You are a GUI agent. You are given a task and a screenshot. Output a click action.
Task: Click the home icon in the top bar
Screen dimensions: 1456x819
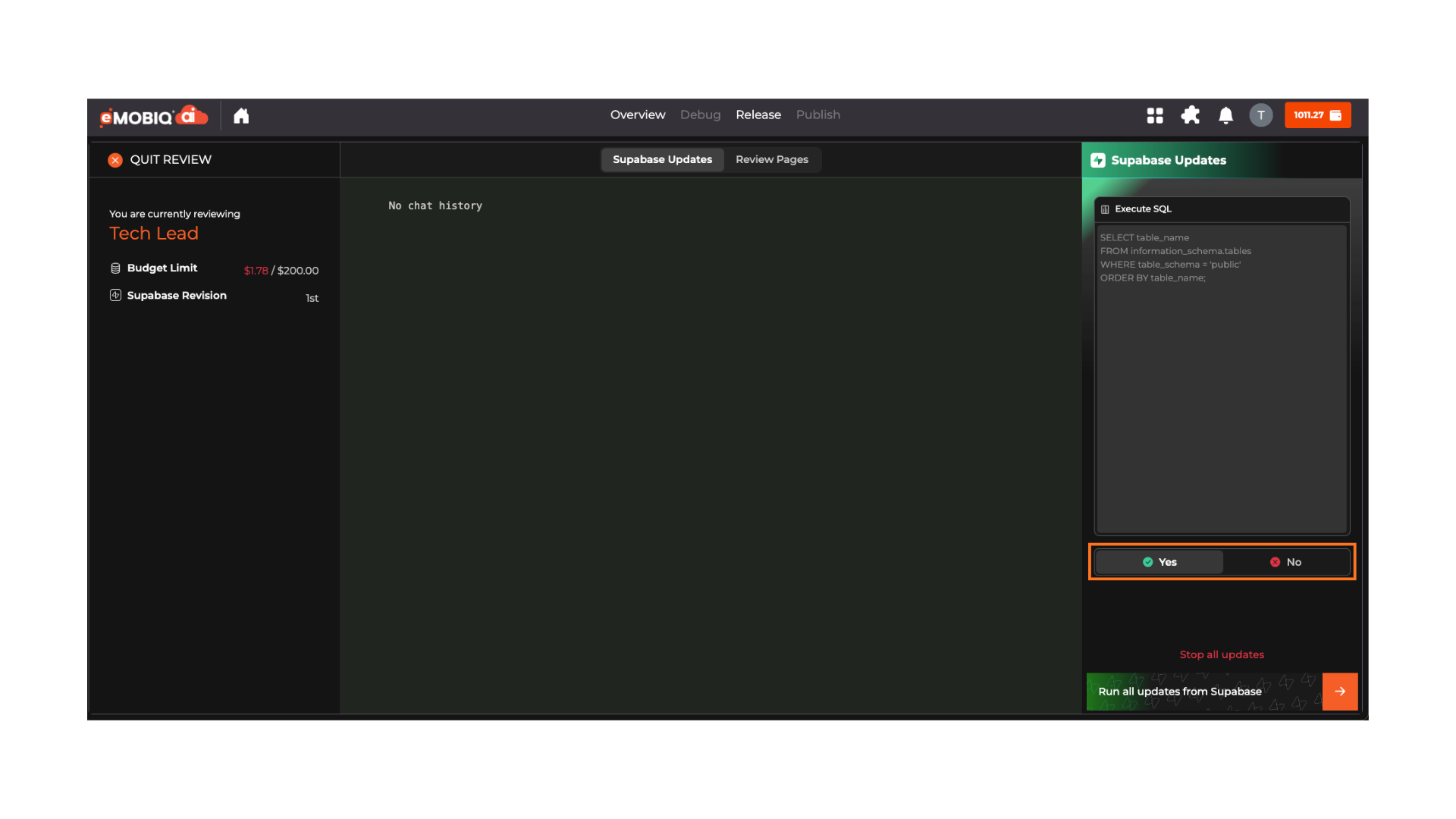(x=241, y=115)
